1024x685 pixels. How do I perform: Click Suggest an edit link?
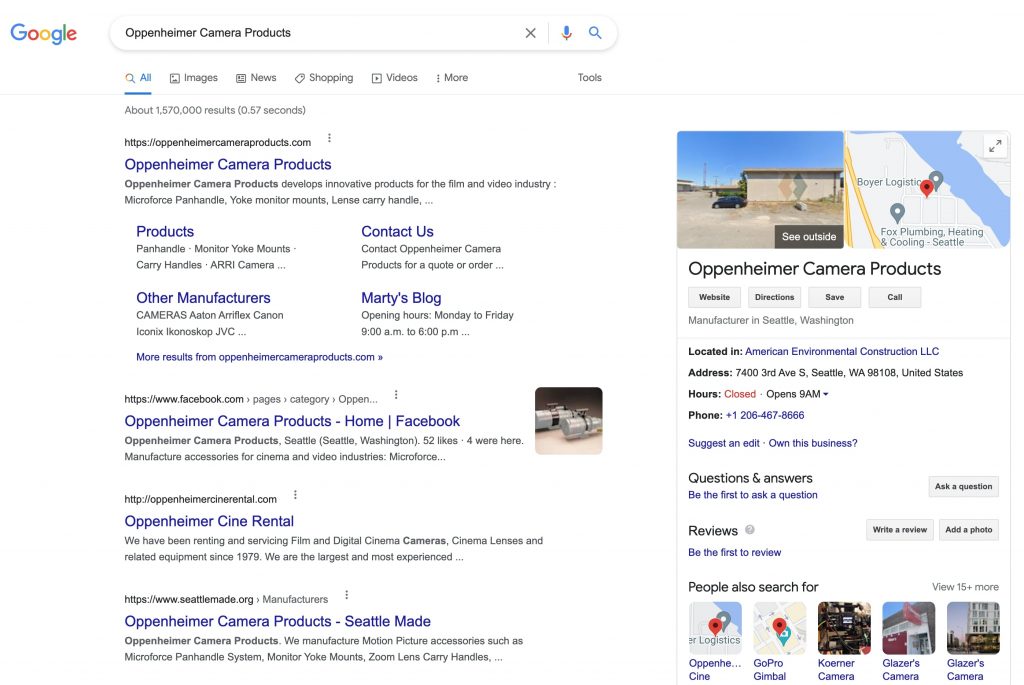(x=724, y=443)
